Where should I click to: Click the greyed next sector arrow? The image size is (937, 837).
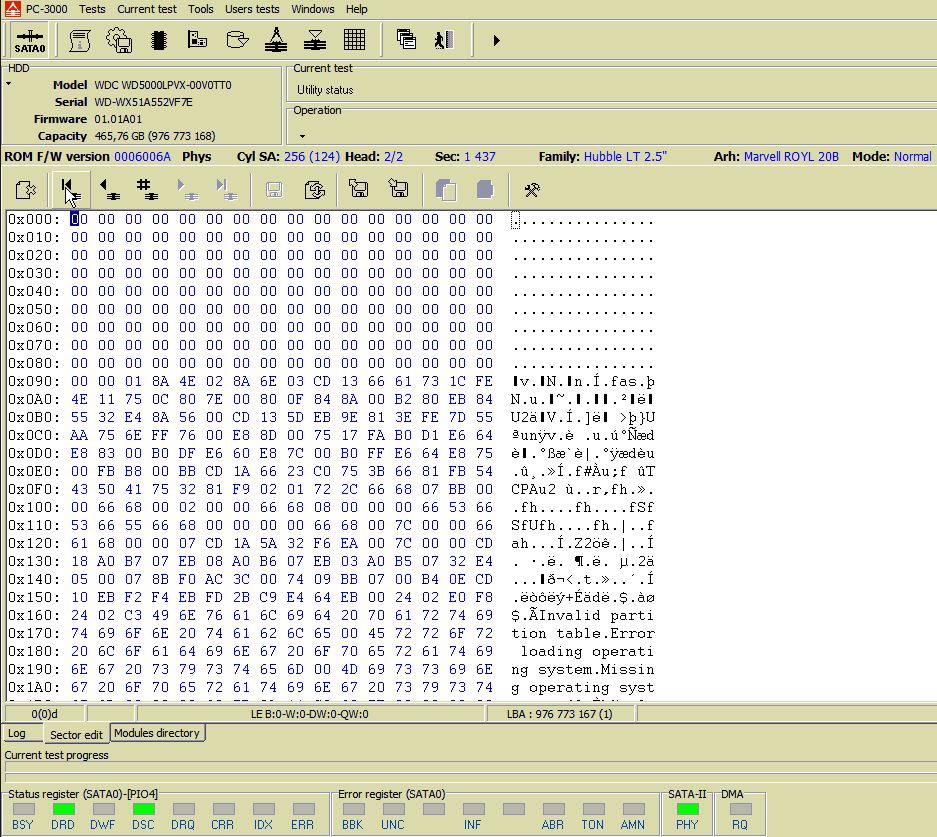pyautogui.click(x=186, y=189)
